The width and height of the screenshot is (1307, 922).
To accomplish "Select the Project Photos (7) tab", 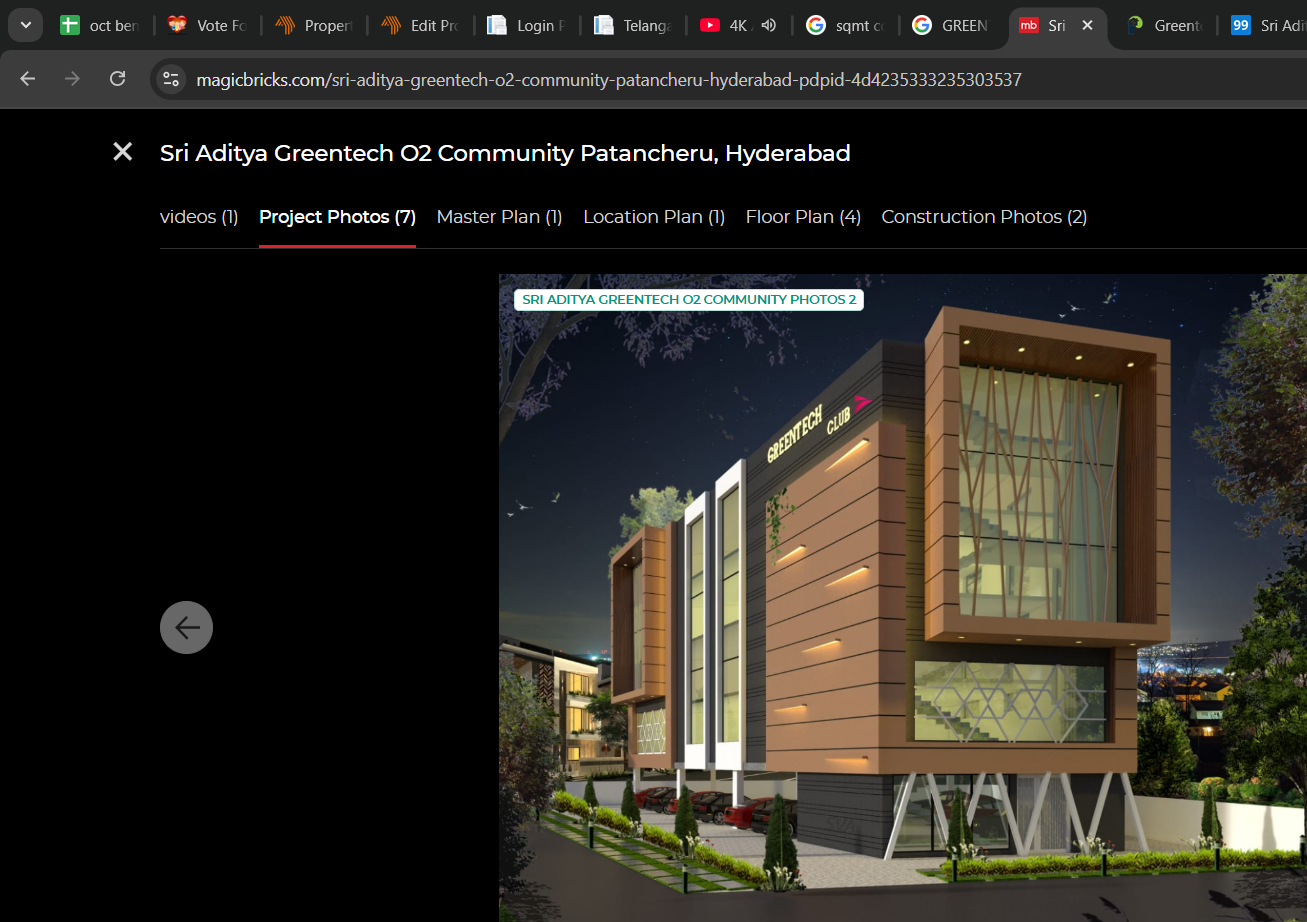I will [x=337, y=217].
